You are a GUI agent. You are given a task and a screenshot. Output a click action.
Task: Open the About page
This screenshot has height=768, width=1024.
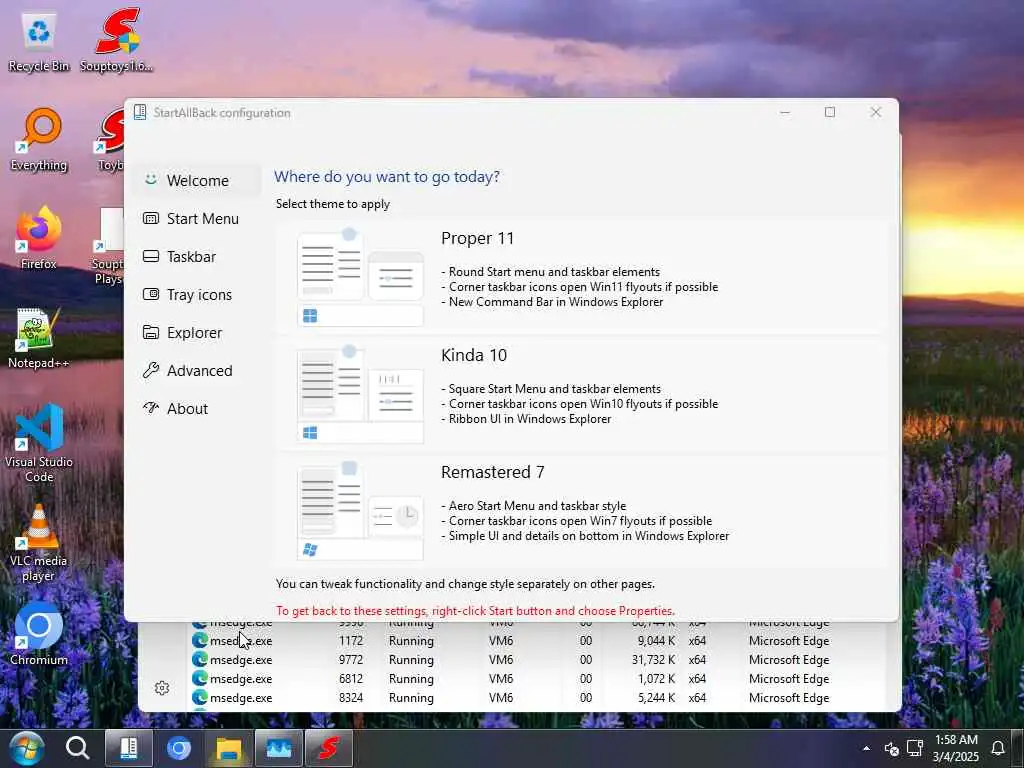(x=196, y=408)
